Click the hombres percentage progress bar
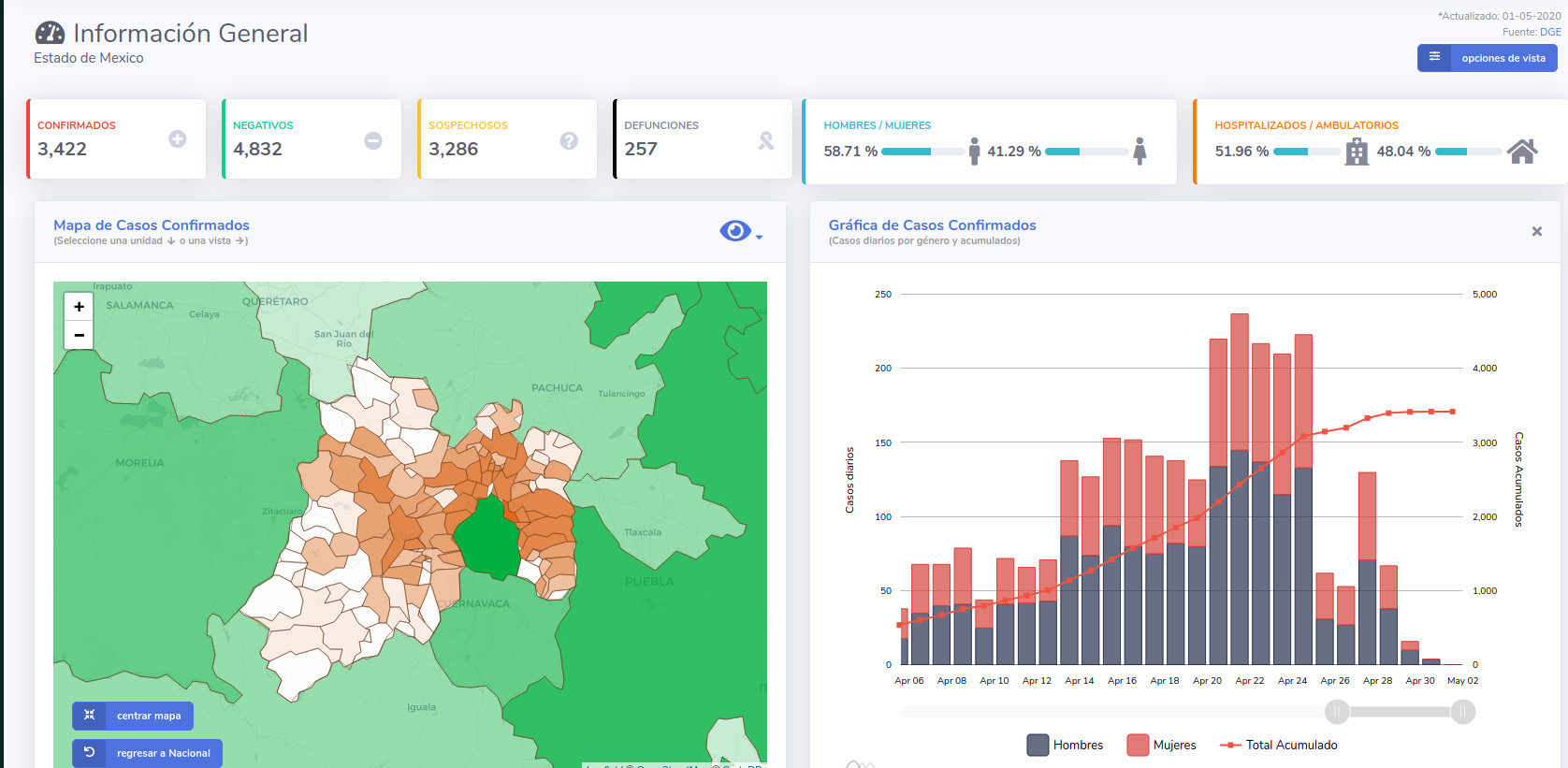The width and height of the screenshot is (1568, 768). tap(922, 152)
